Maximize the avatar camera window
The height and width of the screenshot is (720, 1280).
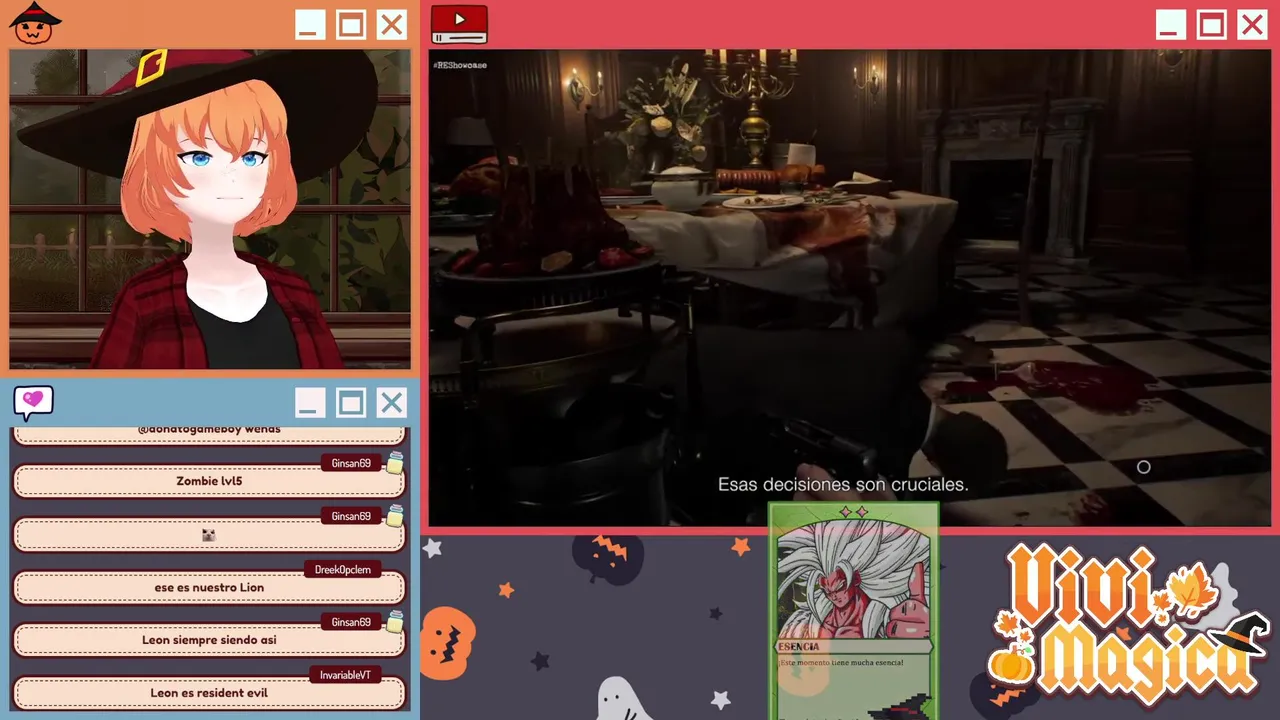click(351, 25)
